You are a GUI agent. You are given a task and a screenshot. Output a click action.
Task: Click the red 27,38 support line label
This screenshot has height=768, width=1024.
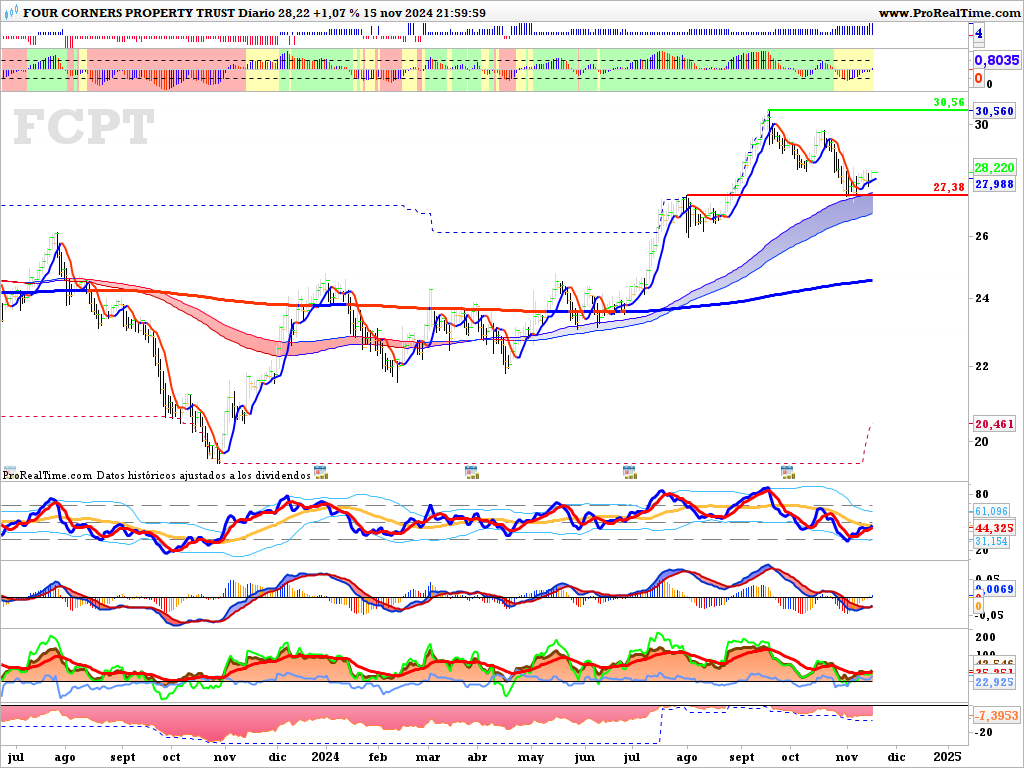[x=949, y=187]
